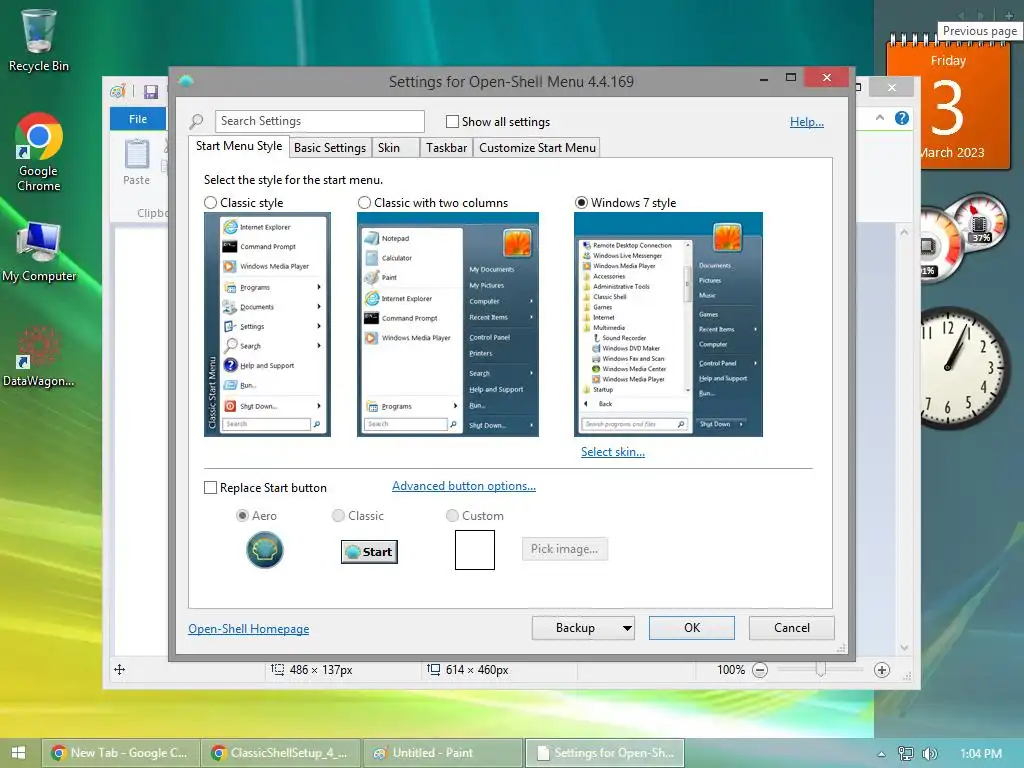Image resolution: width=1024 pixels, height=768 pixels.
Task: Click the Paint zoom out minus button
Action: [x=760, y=670]
